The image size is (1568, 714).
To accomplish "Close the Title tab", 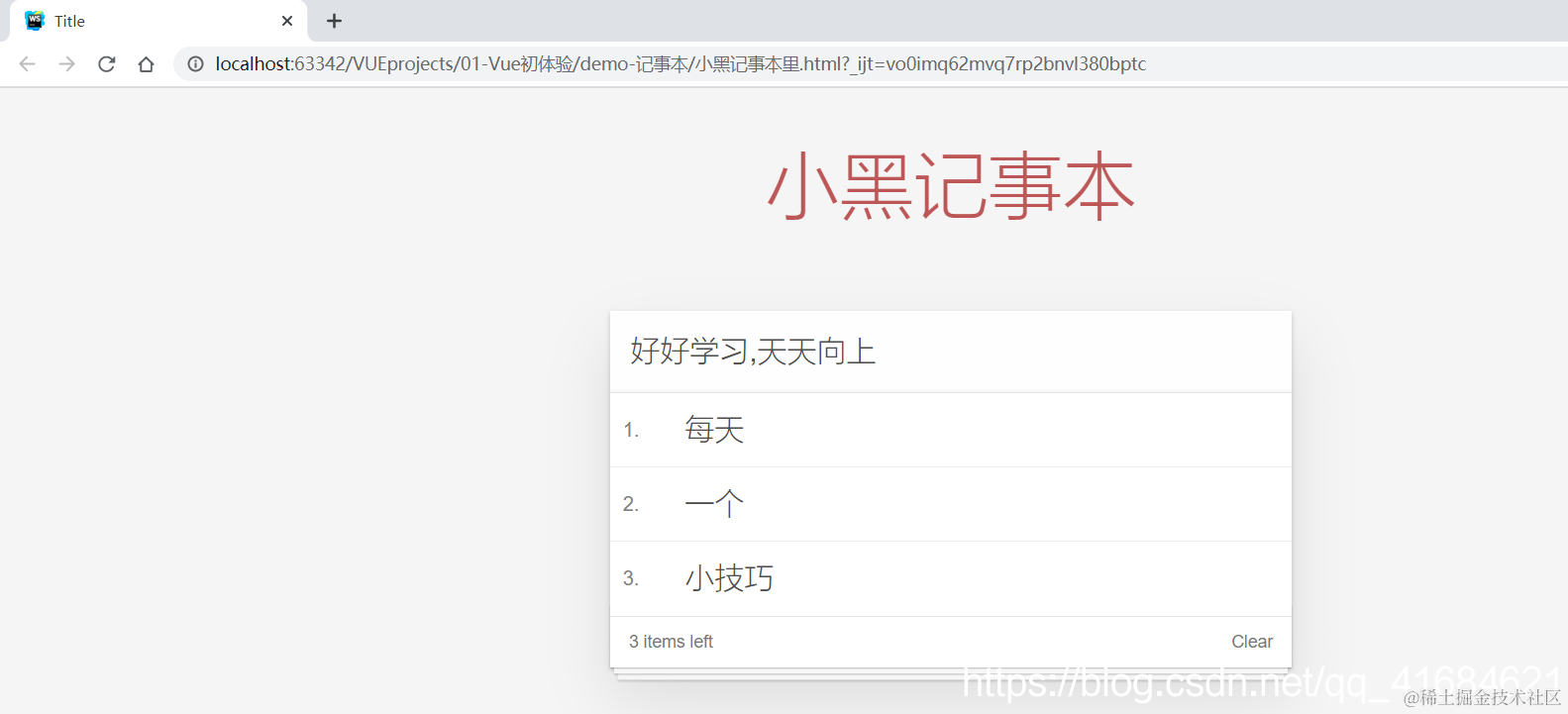I will (x=287, y=21).
